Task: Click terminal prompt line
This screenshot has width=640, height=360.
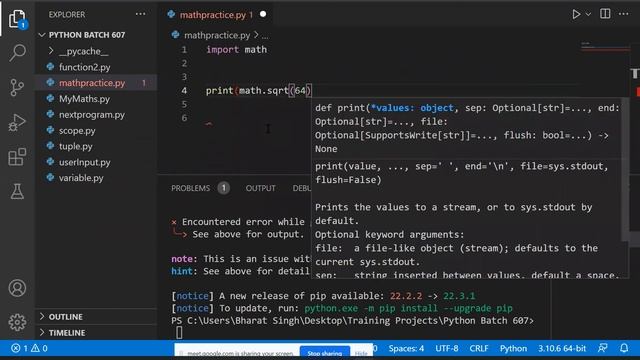Action: pyautogui.click(x=352, y=320)
